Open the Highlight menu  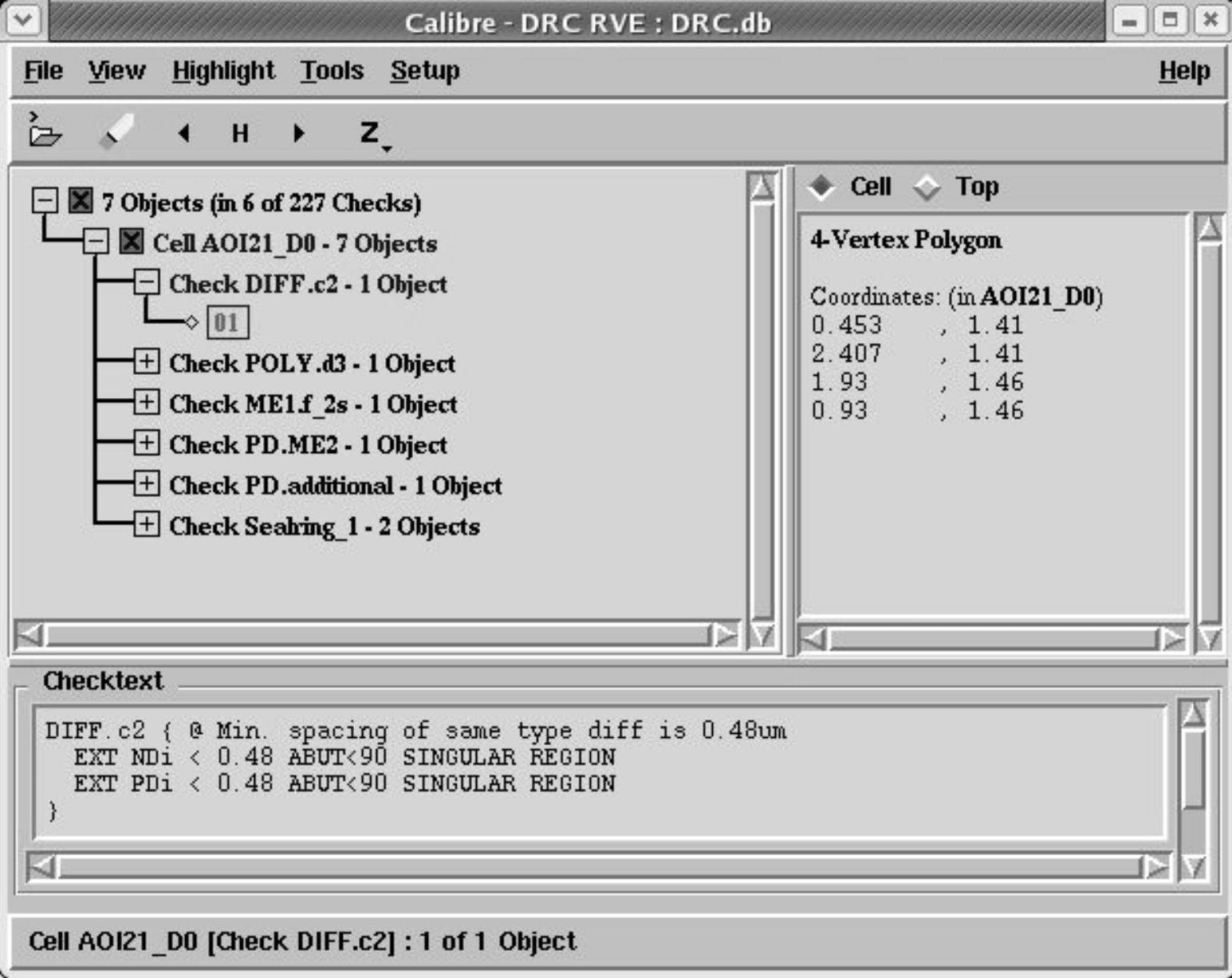point(223,71)
